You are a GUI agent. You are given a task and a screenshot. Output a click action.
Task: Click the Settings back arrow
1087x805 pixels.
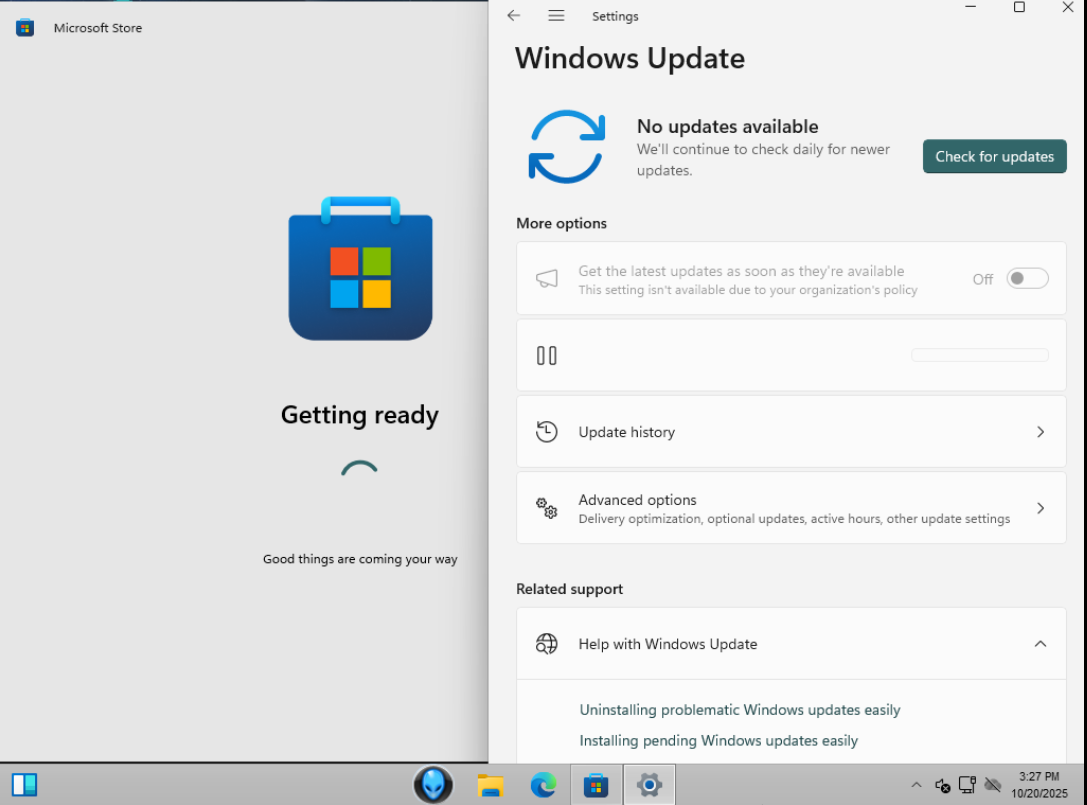point(513,16)
